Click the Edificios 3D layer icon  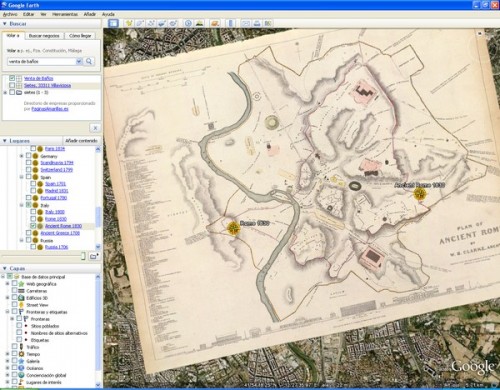(21, 298)
